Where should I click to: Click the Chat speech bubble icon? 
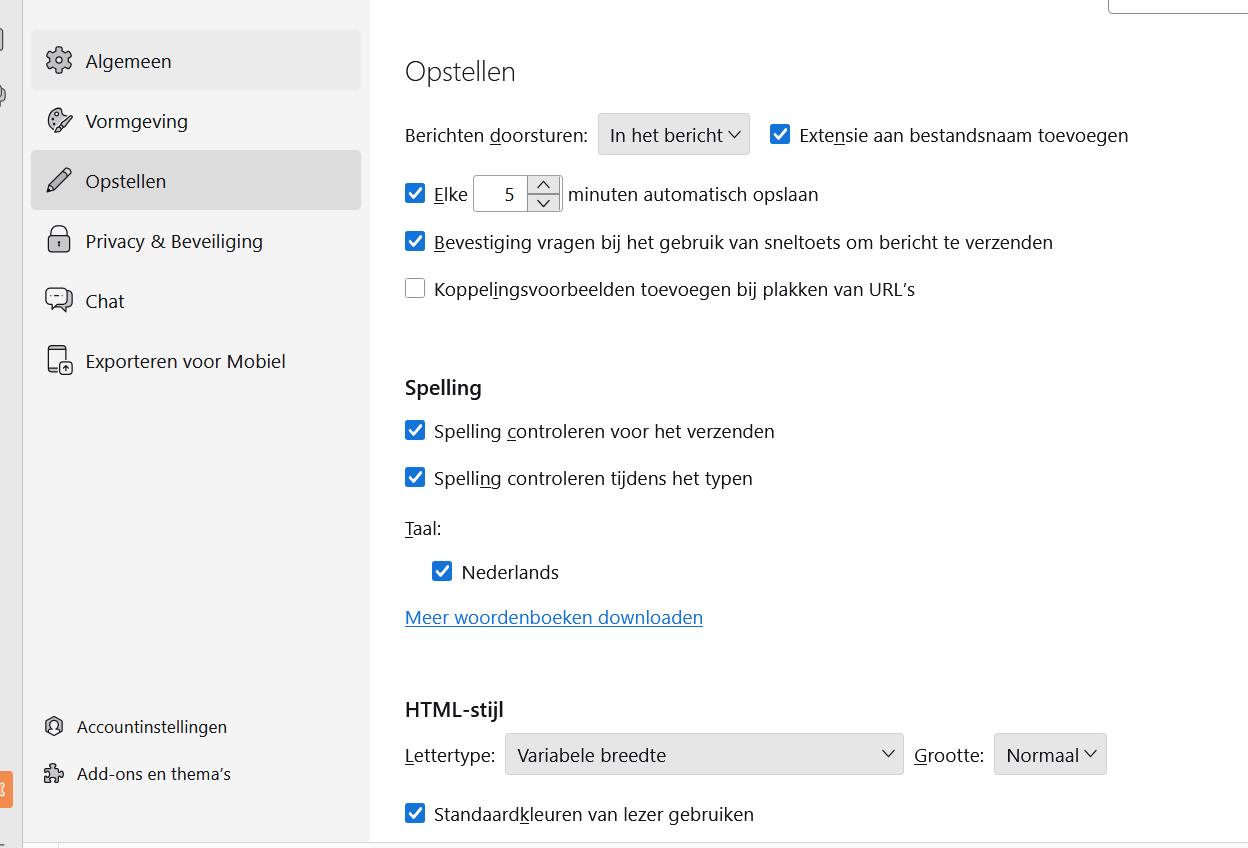point(60,300)
